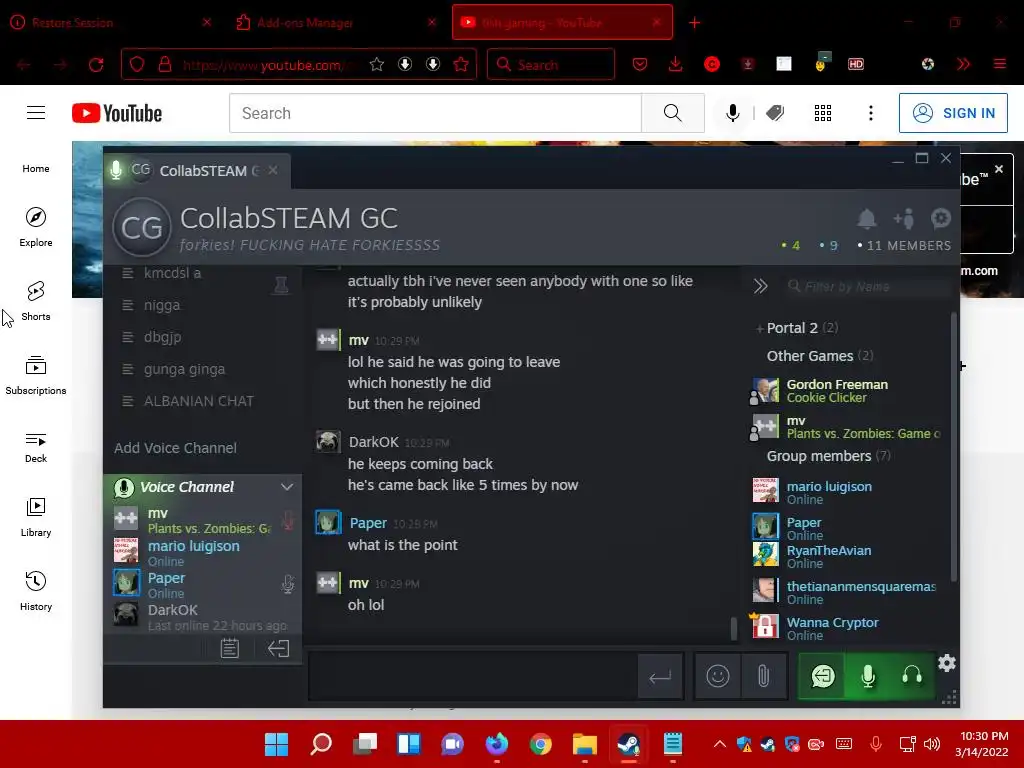The width and height of the screenshot is (1024, 768).
Task: Select Add Voice Channel
Action: point(175,448)
